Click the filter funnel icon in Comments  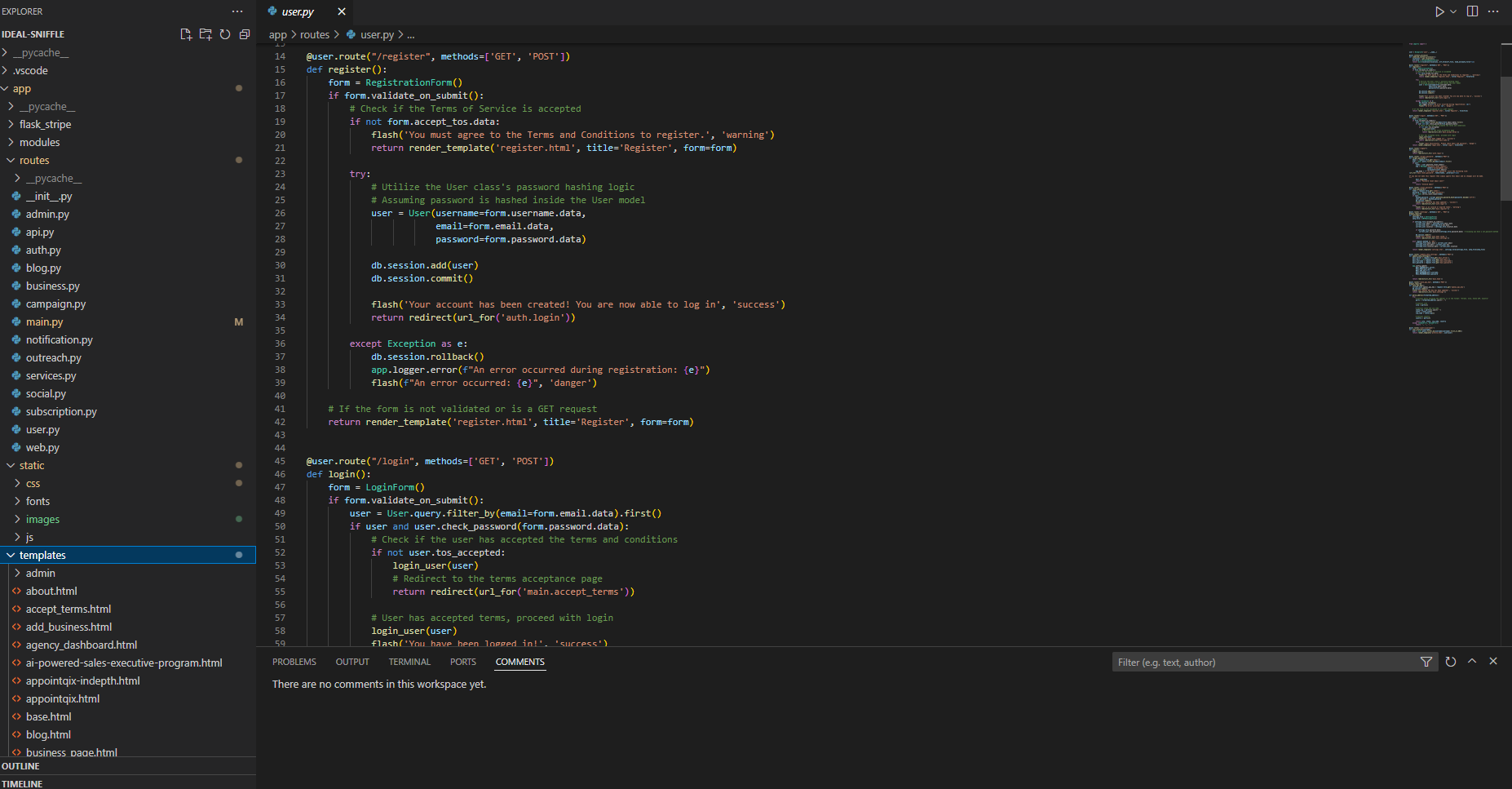point(1426,662)
